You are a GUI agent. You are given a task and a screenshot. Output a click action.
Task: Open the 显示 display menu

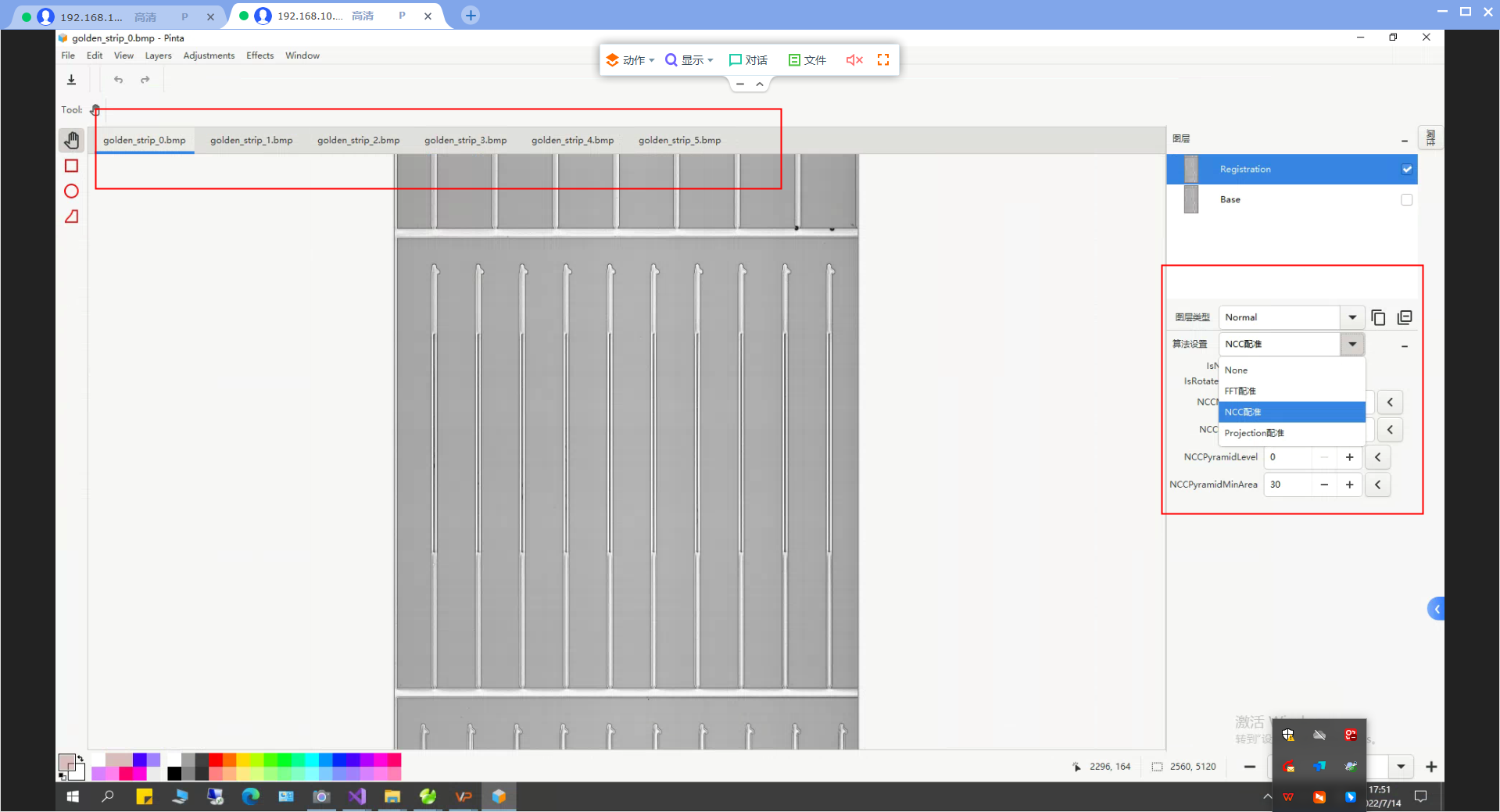pos(689,60)
